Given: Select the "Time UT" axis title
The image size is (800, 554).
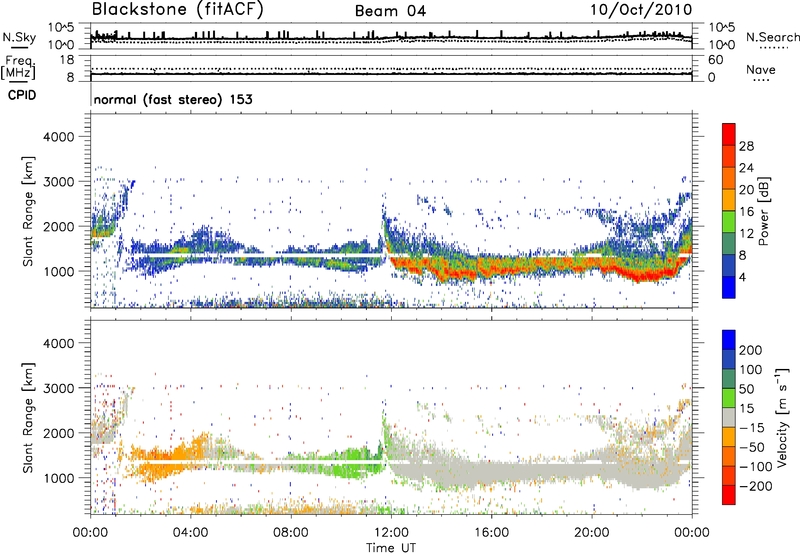Looking at the screenshot, I should click(391, 548).
